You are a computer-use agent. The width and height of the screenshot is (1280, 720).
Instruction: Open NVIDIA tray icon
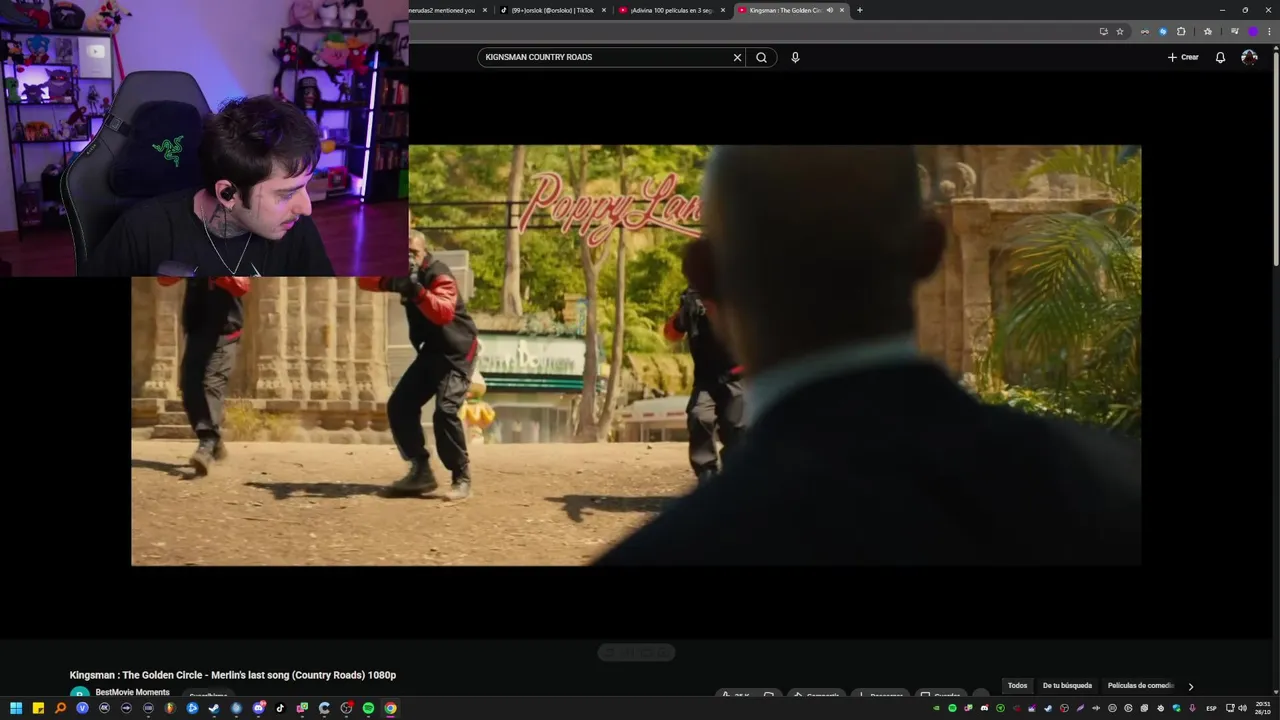936,708
